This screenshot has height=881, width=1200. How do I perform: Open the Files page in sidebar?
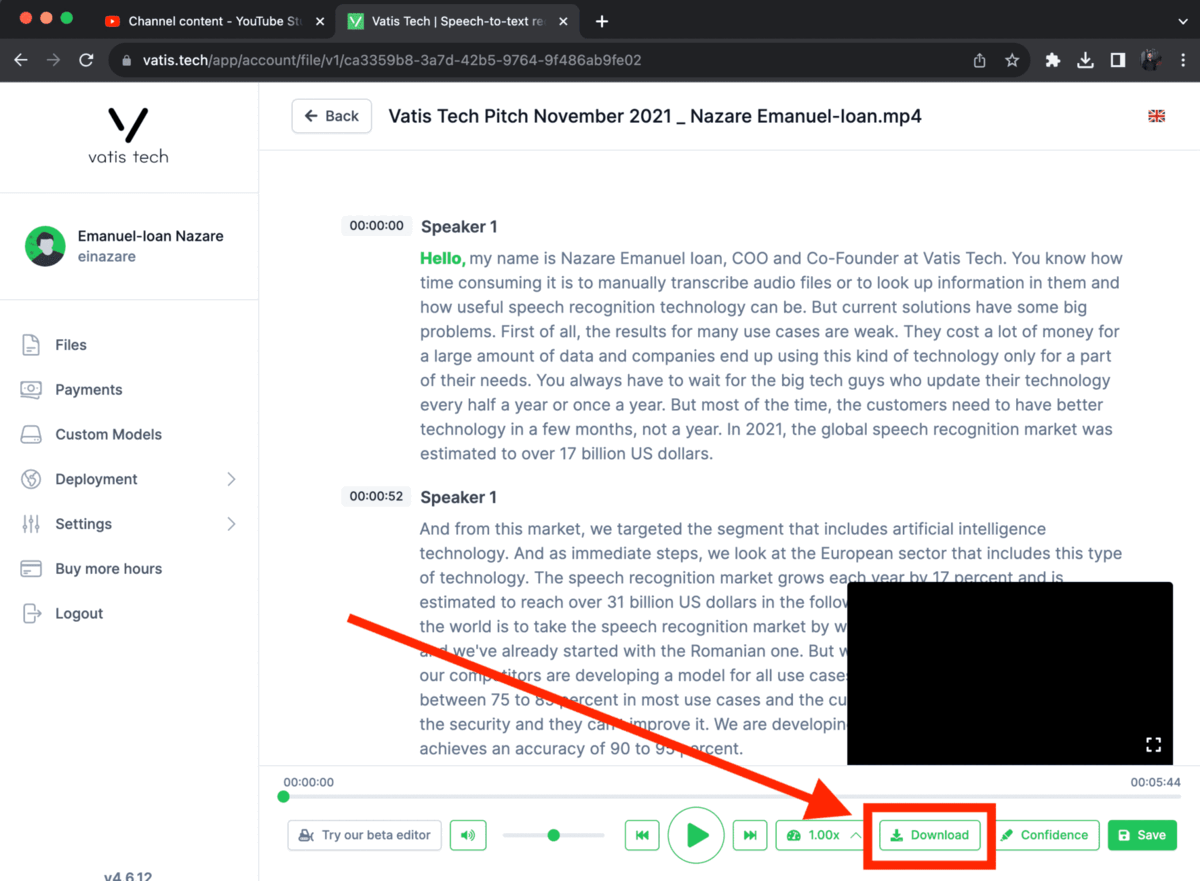pos(70,345)
